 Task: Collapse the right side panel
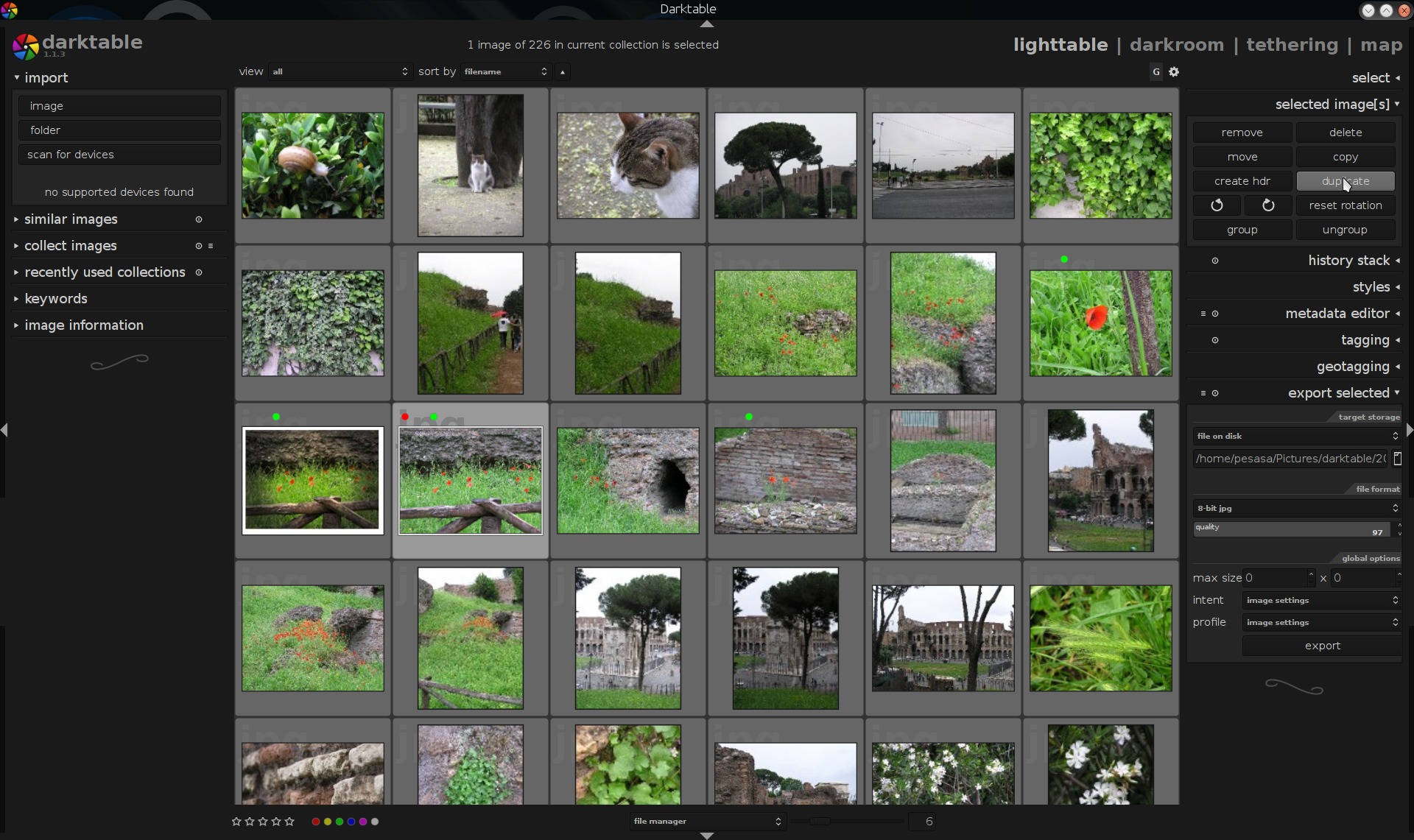click(x=1410, y=430)
